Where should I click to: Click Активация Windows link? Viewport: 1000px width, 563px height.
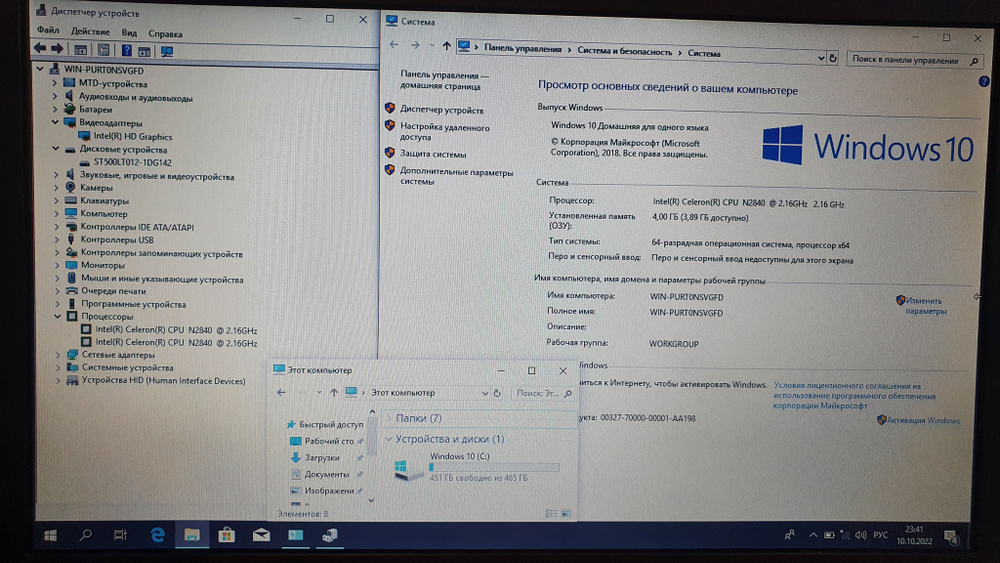923,420
